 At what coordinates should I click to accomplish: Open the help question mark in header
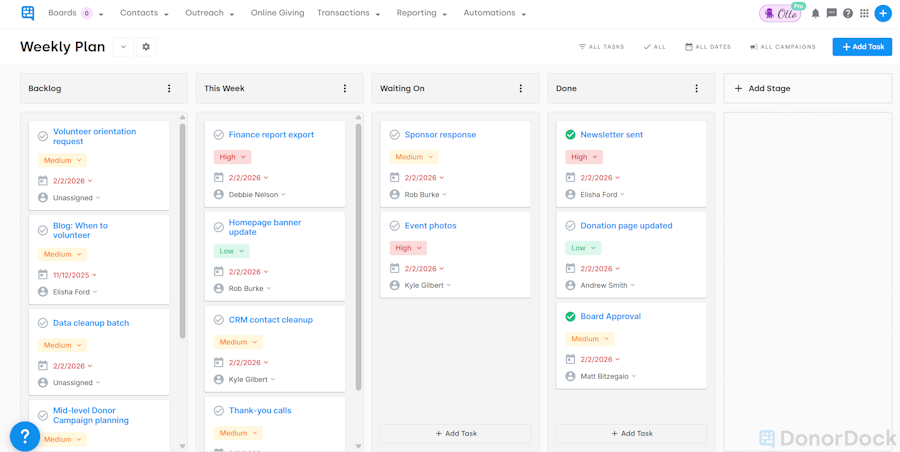(848, 14)
